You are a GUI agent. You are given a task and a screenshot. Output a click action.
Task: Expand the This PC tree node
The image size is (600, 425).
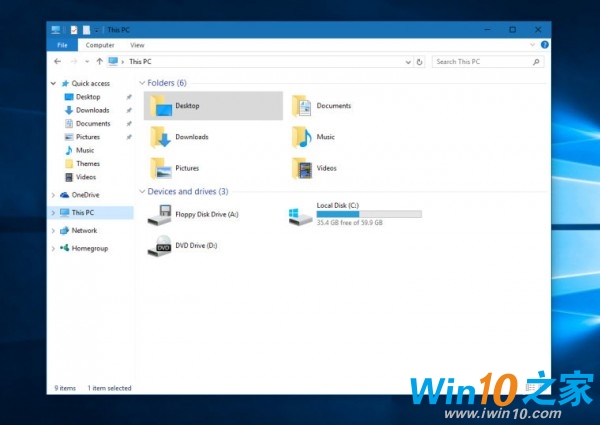(x=53, y=213)
